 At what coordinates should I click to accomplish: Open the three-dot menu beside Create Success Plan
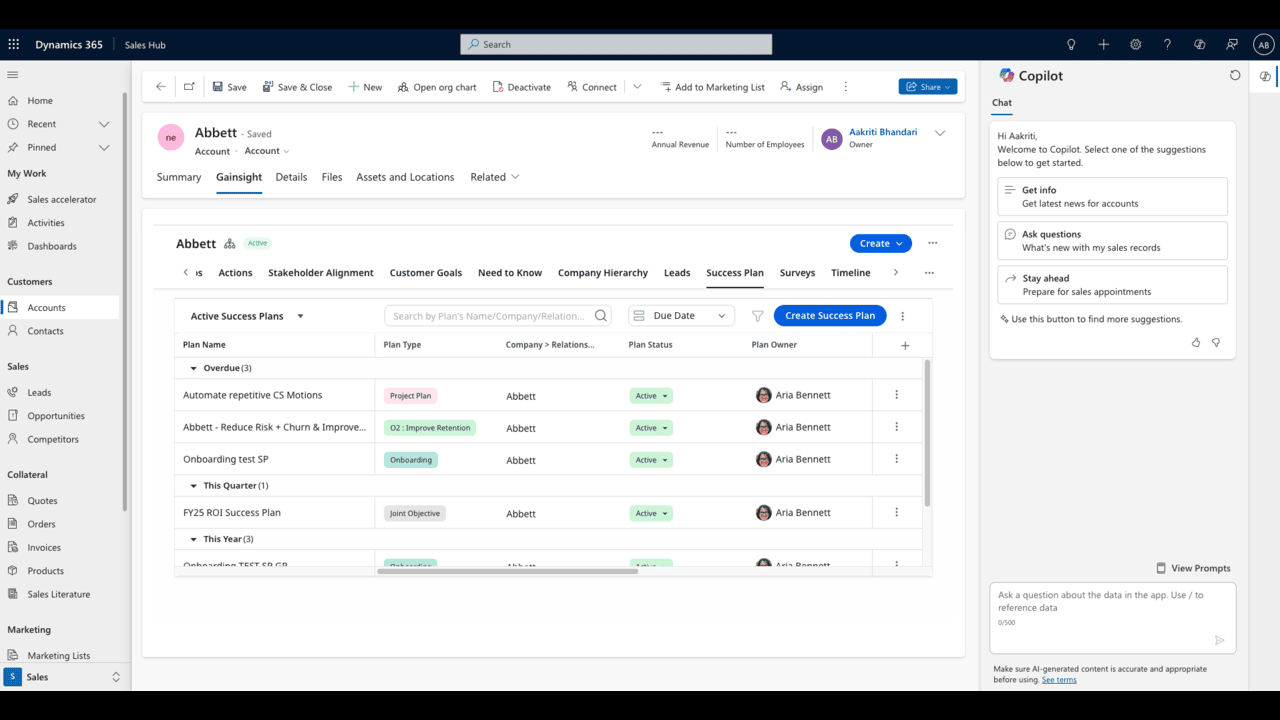pos(902,316)
